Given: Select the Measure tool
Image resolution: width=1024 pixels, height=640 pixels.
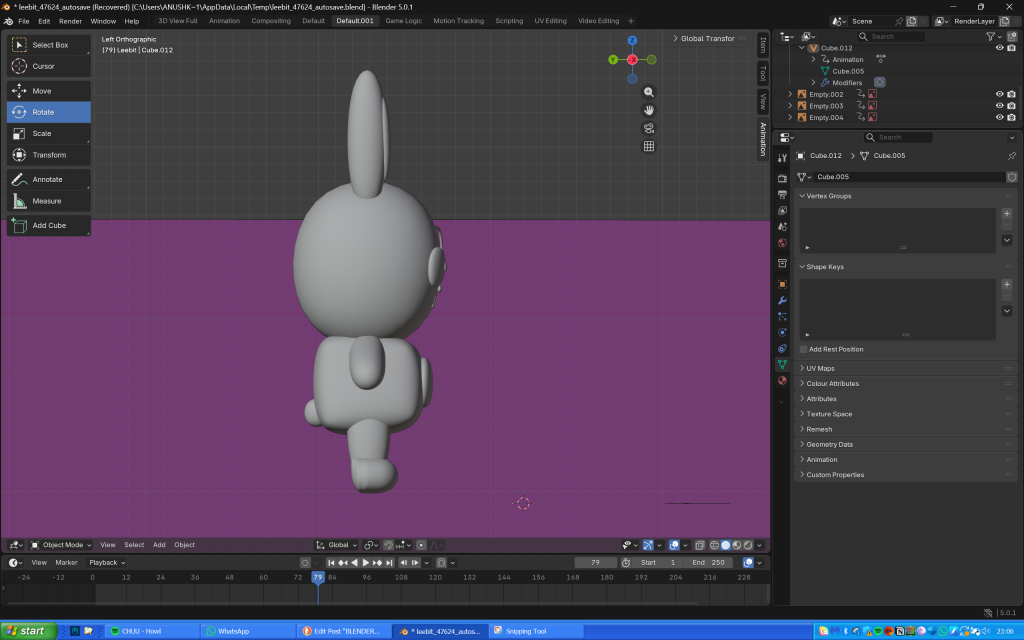Looking at the screenshot, I should 48,201.
